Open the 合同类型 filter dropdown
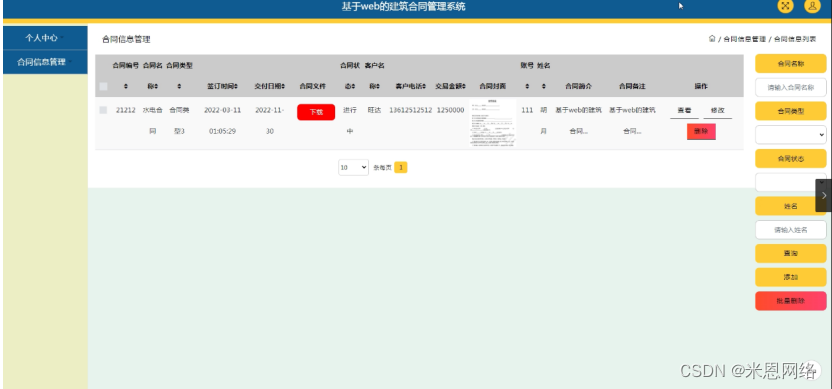The width and height of the screenshot is (832, 389). pyautogui.click(x=791, y=135)
